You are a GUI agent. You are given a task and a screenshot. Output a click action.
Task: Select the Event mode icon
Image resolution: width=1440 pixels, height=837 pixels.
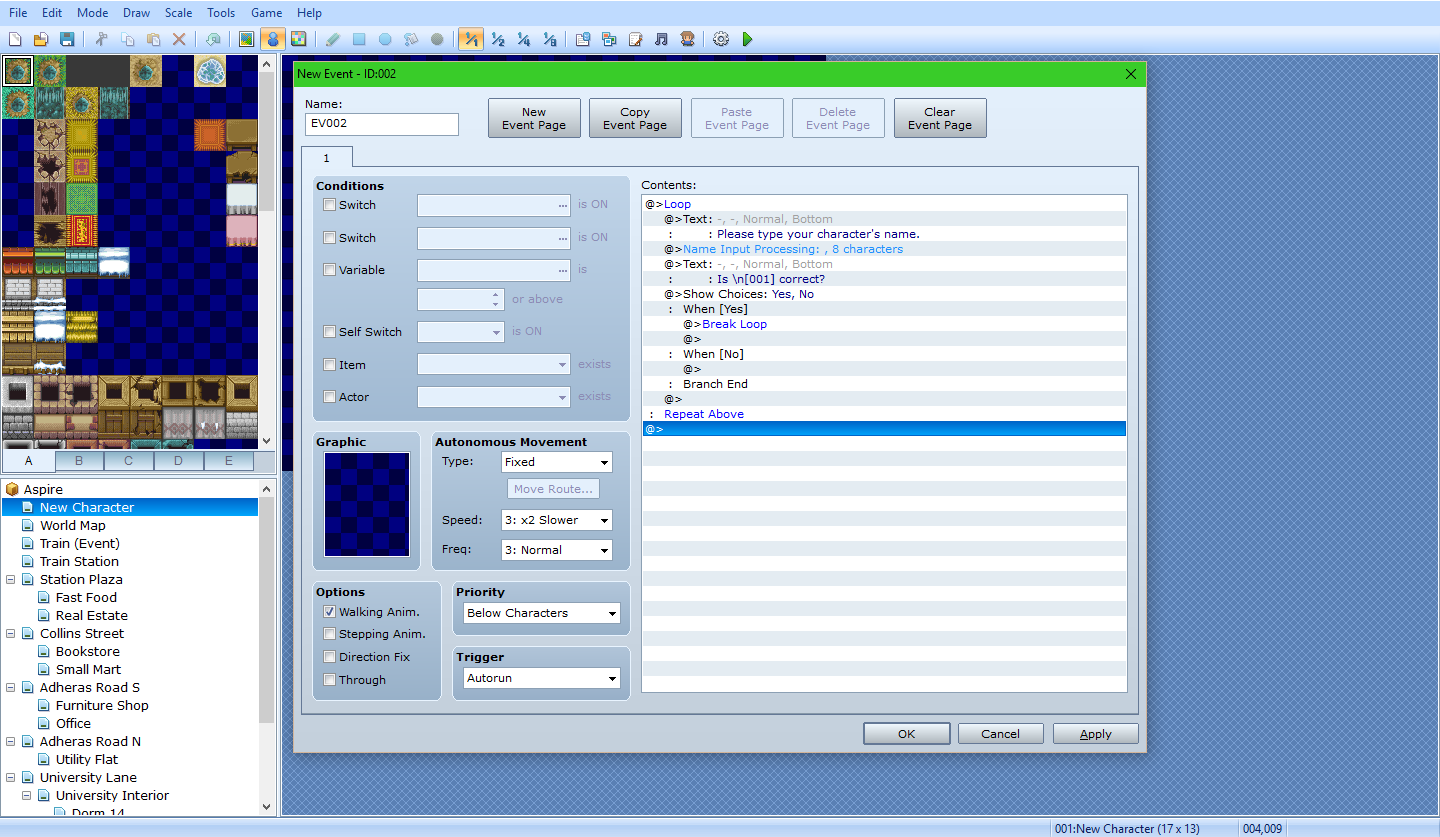(272, 39)
